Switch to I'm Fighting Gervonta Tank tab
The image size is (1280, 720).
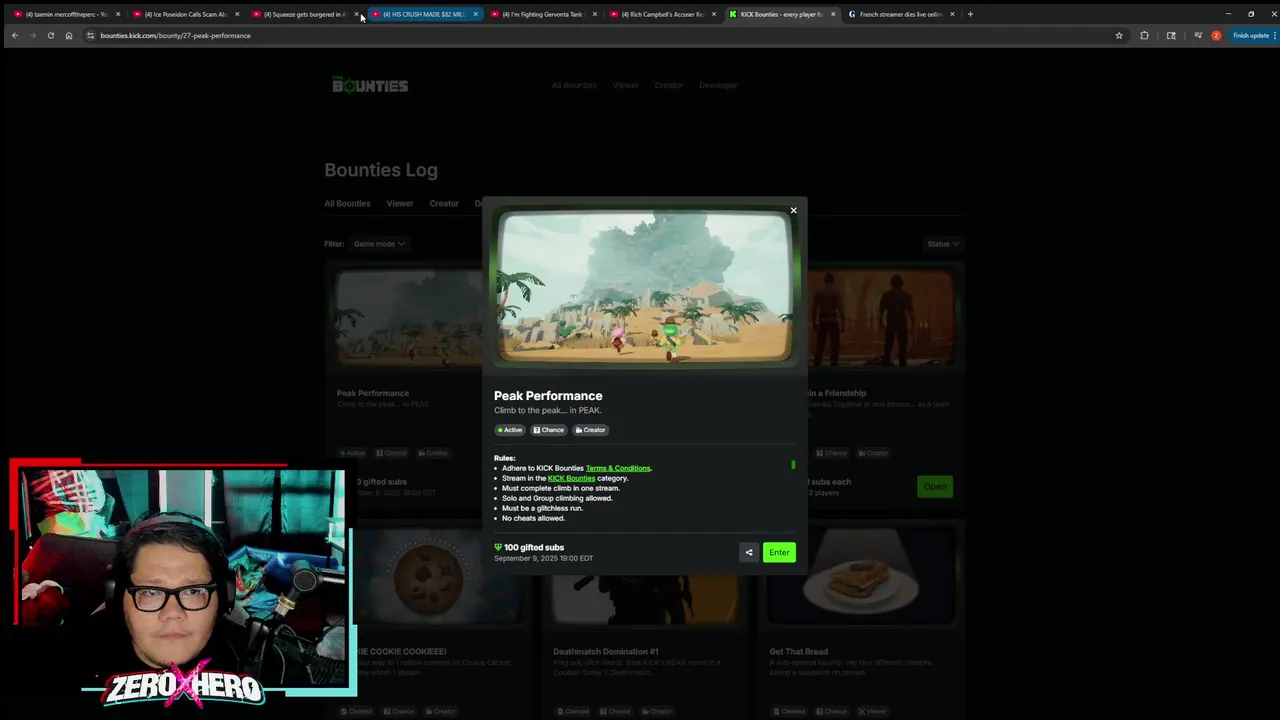click(x=542, y=14)
